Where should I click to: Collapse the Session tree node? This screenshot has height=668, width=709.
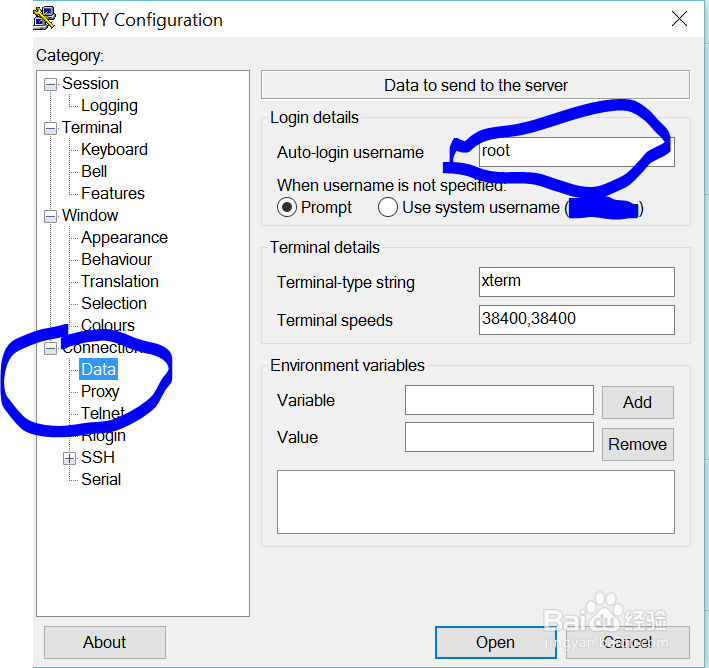coord(50,85)
